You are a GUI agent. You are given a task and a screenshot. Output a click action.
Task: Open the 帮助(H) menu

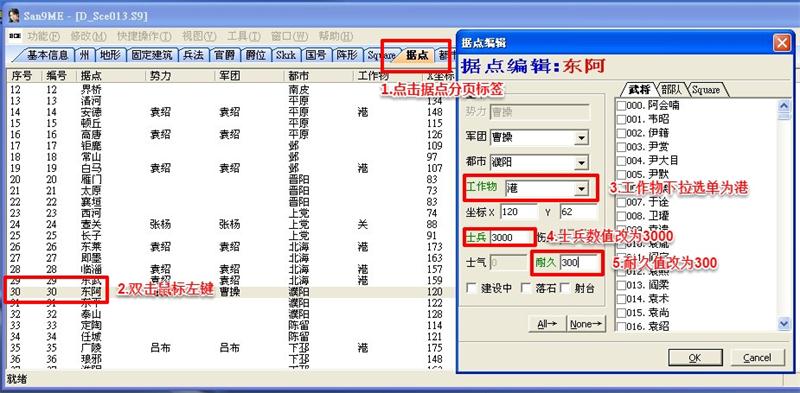click(x=336, y=37)
